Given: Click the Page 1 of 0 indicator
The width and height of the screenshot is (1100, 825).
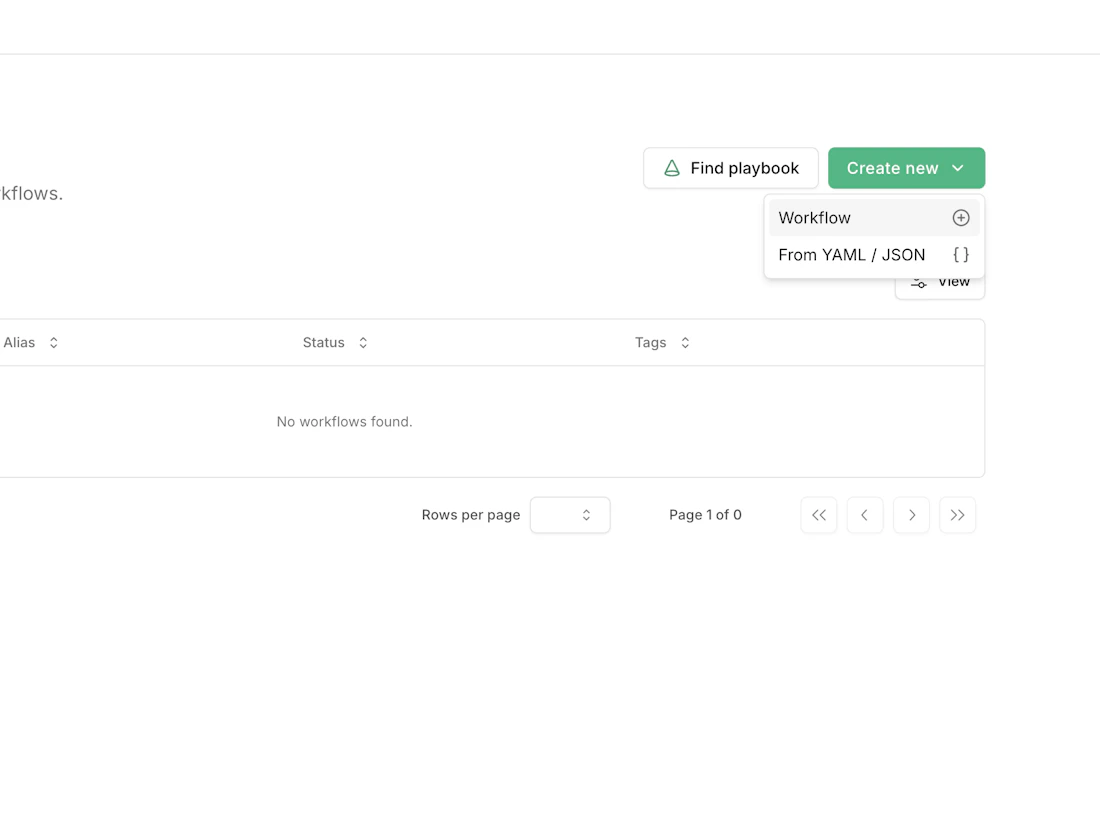Looking at the screenshot, I should tap(706, 515).
